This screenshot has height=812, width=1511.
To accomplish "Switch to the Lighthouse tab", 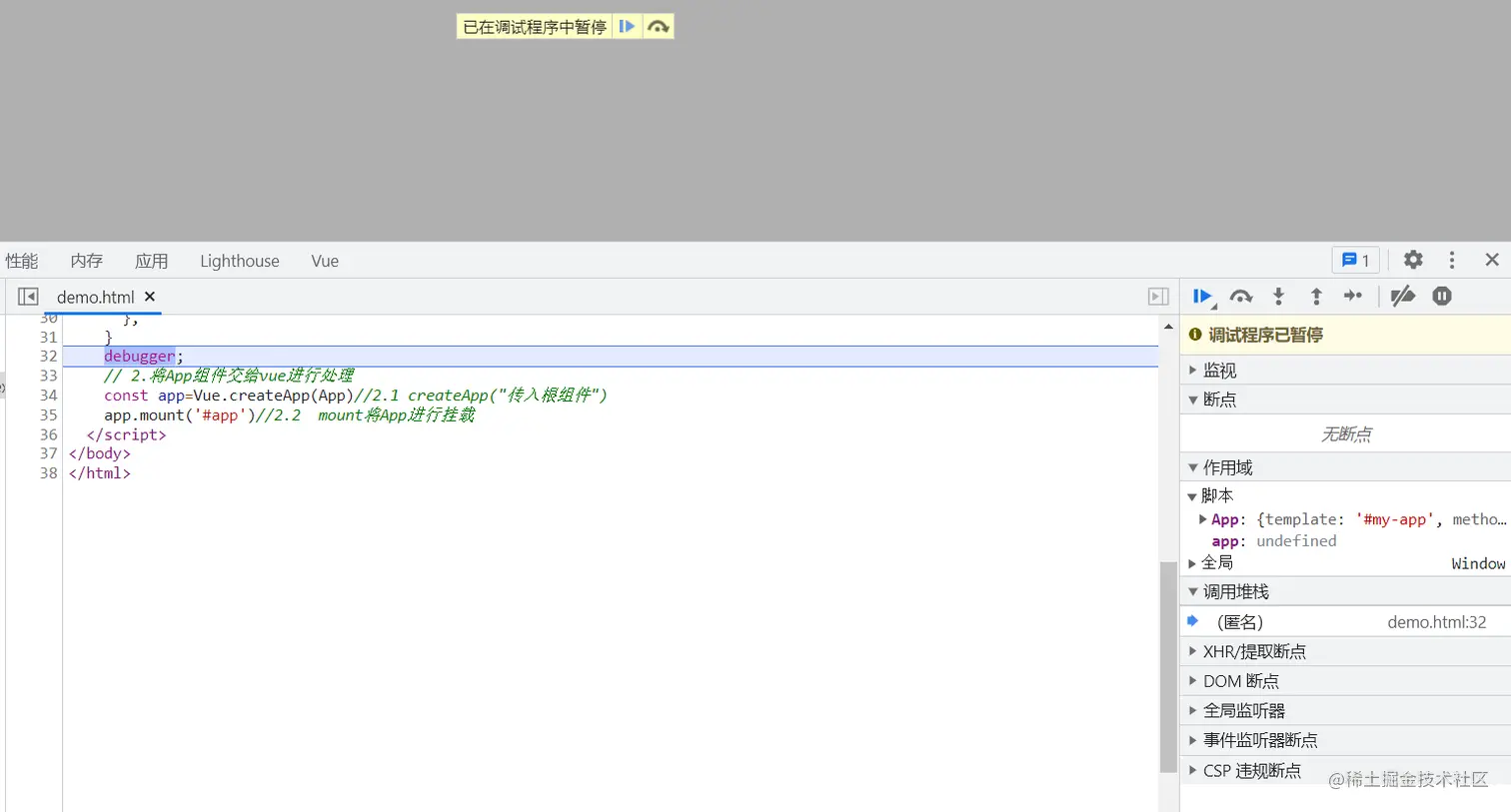I will pyautogui.click(x=240, y=261).
